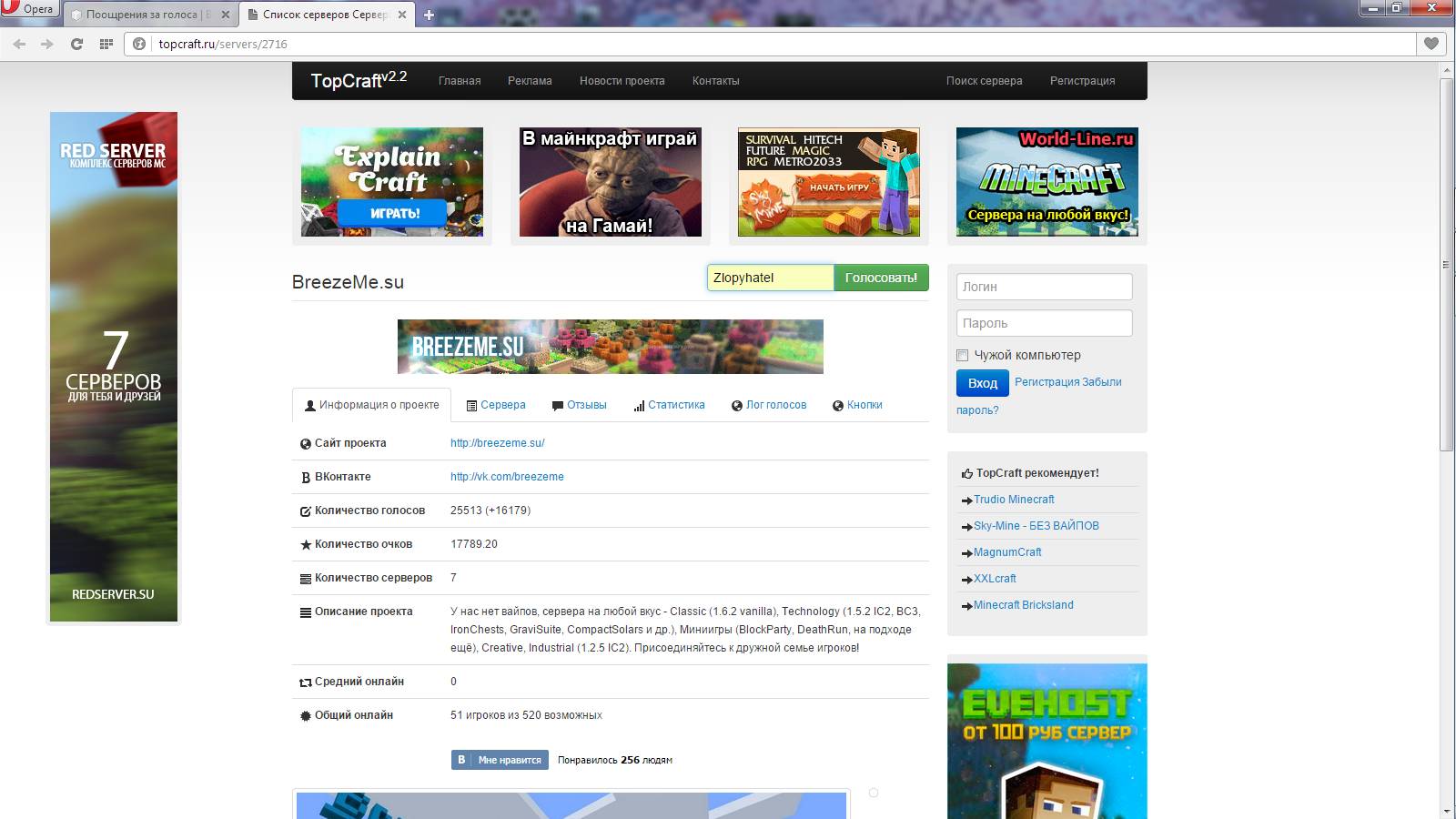
Task: Open the Контакты menu item
Action: [715, 81]
